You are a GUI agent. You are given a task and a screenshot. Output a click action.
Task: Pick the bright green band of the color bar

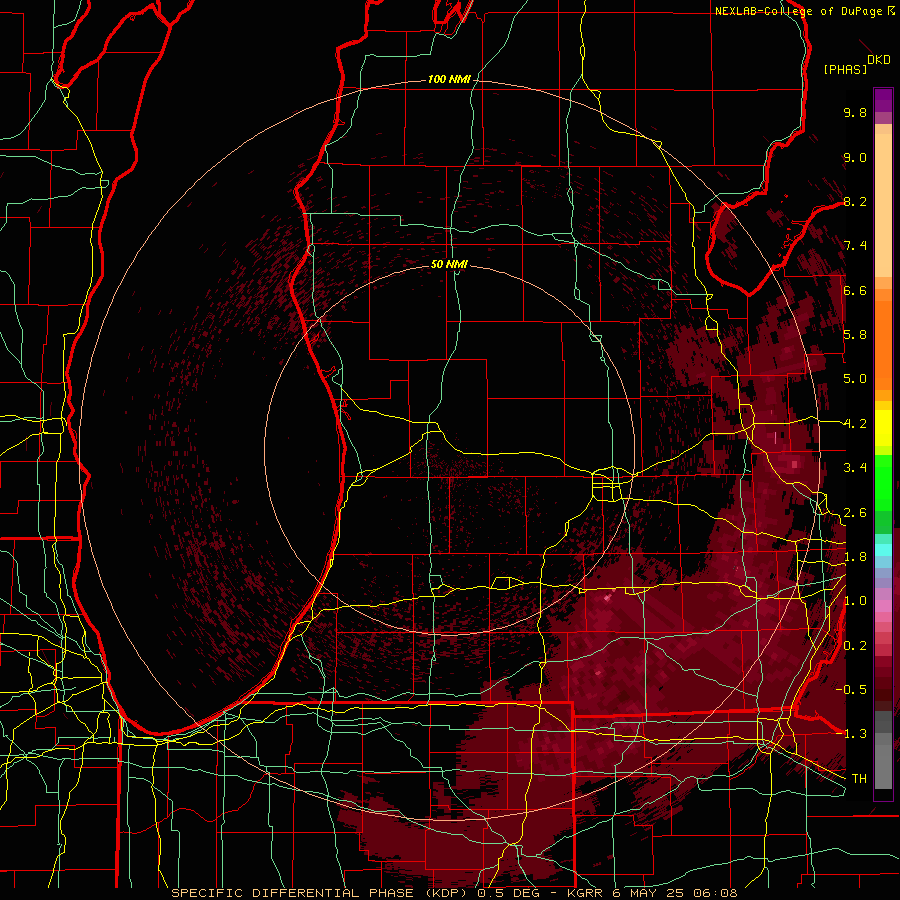click(x=883, y=483)
